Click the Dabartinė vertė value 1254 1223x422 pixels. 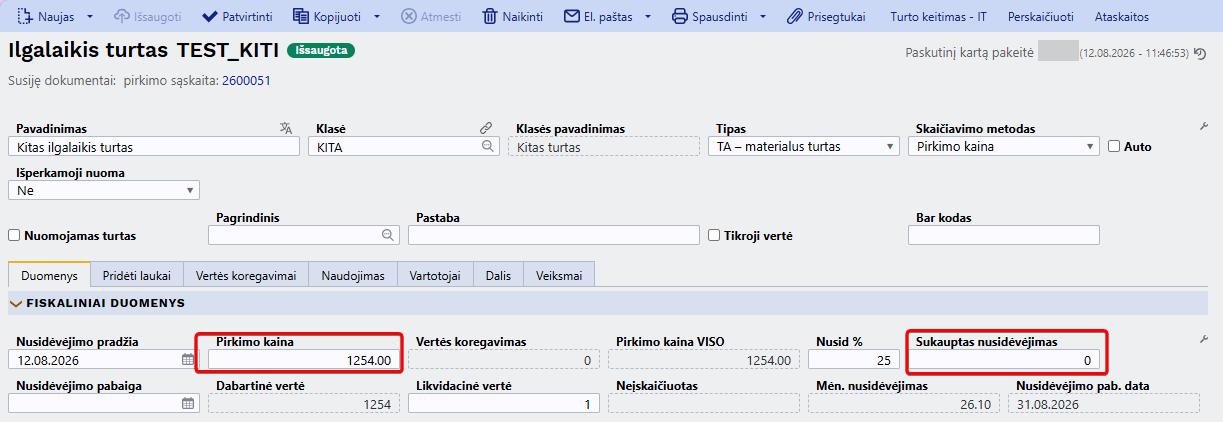[x=304, y=404]
